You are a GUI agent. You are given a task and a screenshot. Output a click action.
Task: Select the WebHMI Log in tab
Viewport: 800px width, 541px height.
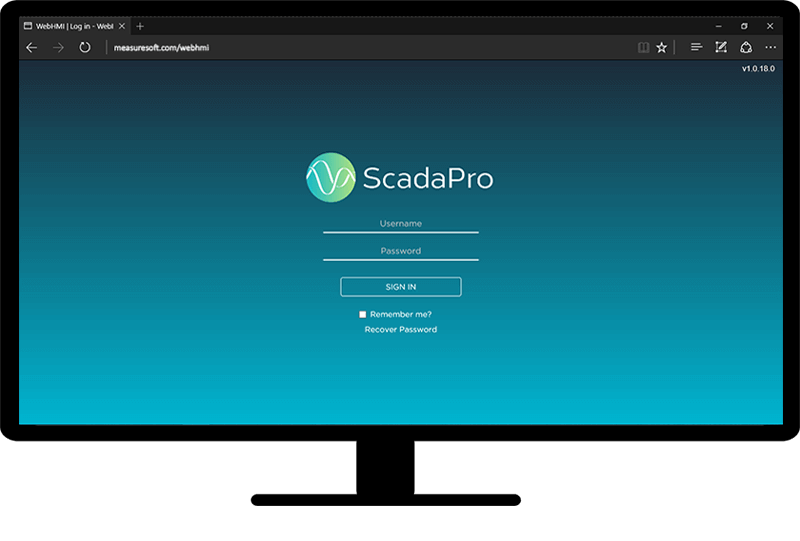[70, 26]
